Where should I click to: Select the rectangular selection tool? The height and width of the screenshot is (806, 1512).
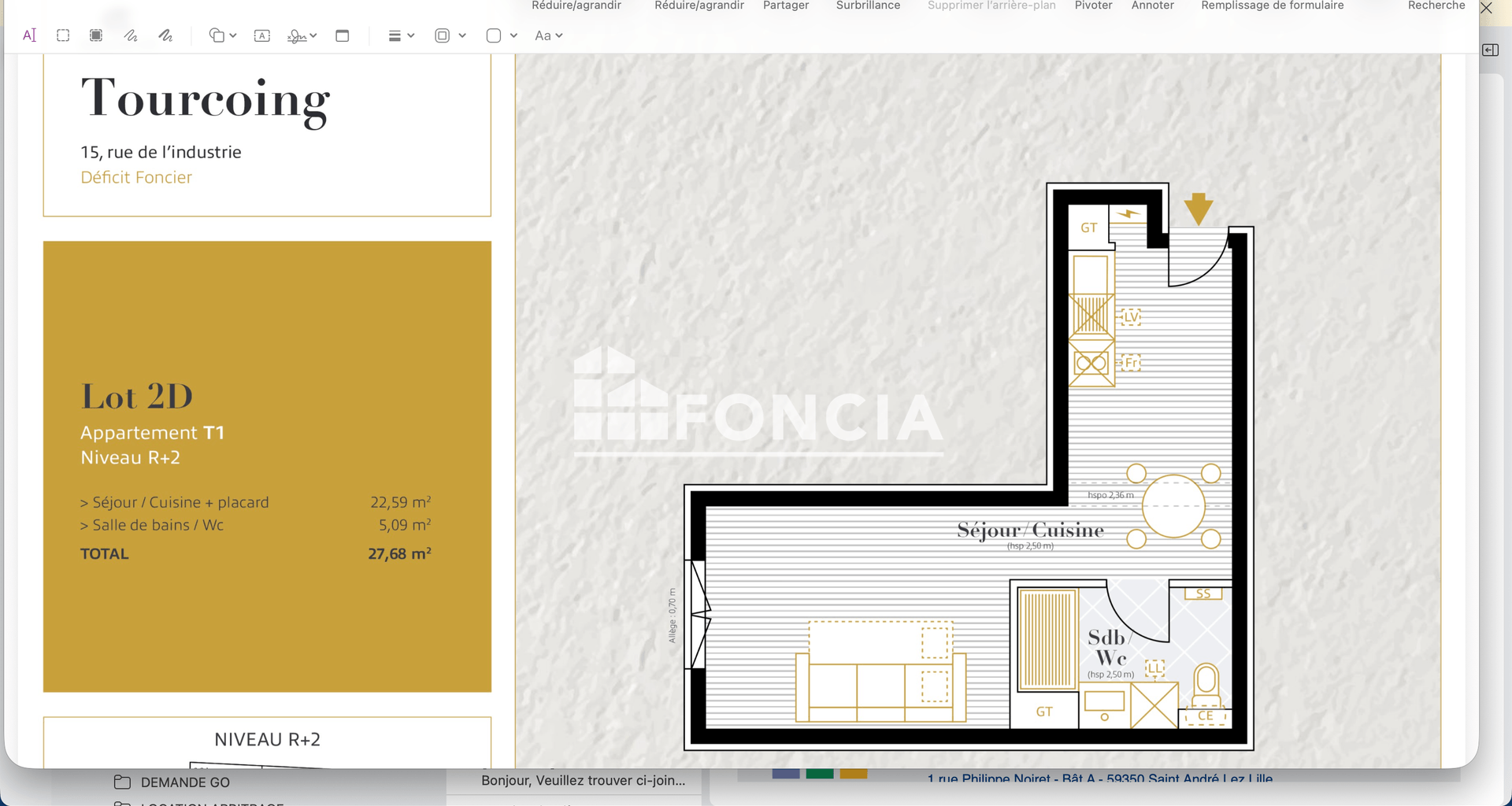tap(63, 35)
